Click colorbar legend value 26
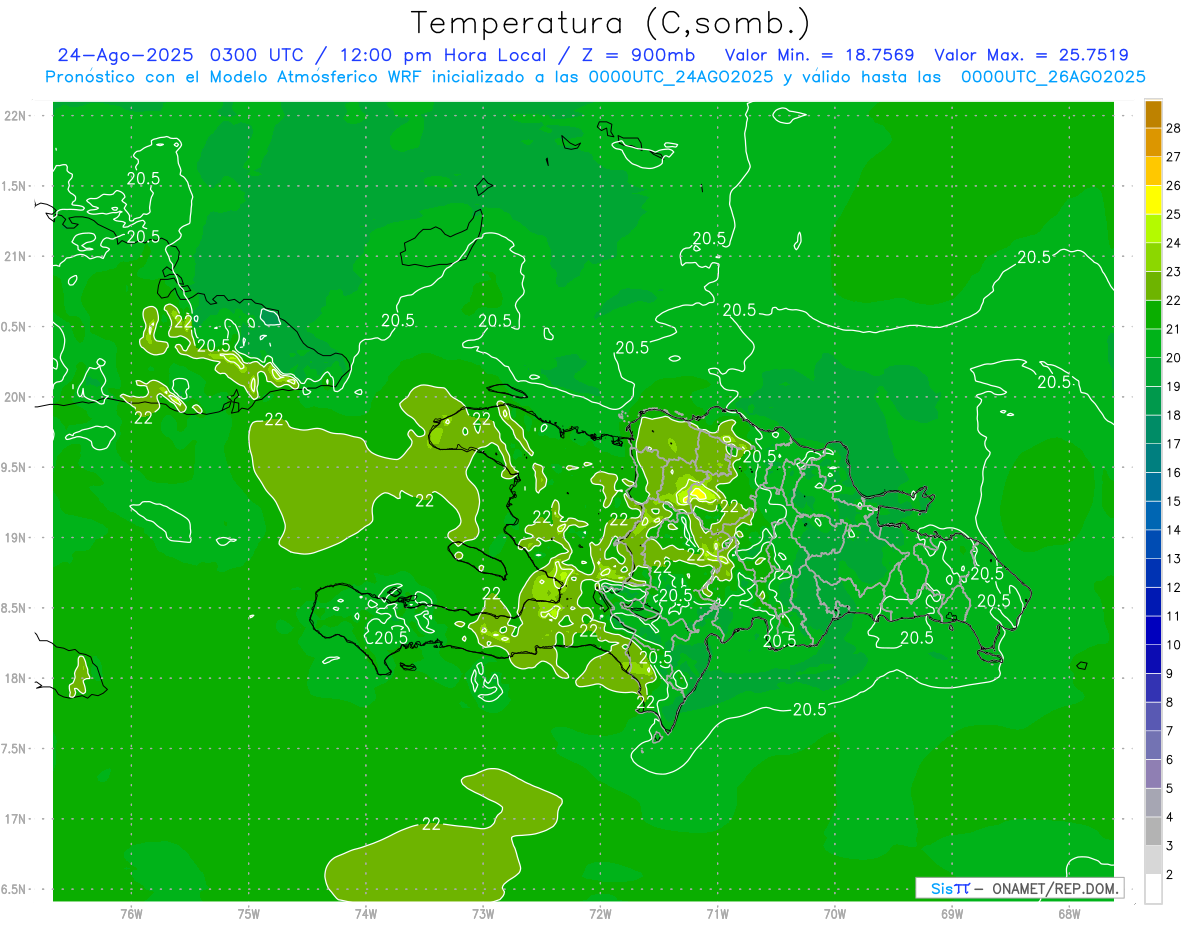Screen dimensions: 1200x927 (x=1174, y=185)
